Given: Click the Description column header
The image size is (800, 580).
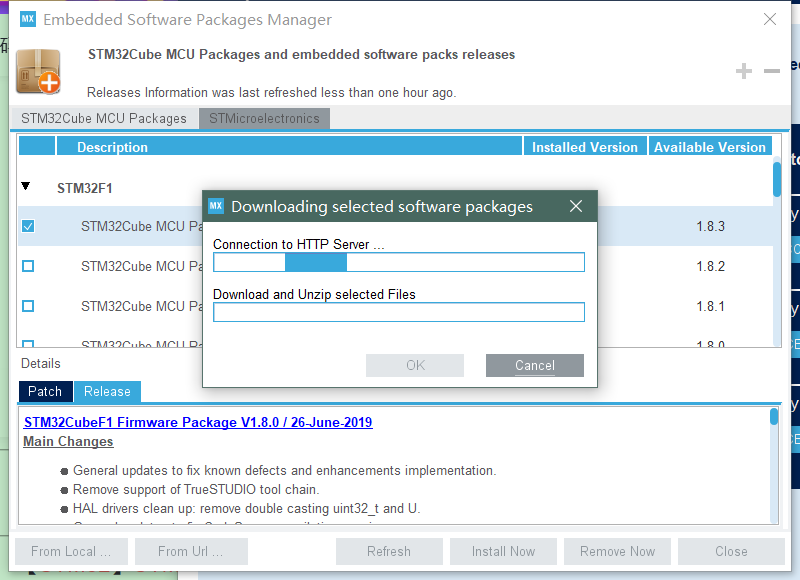Looking at the screenshot, I should [x=289, y=147].
